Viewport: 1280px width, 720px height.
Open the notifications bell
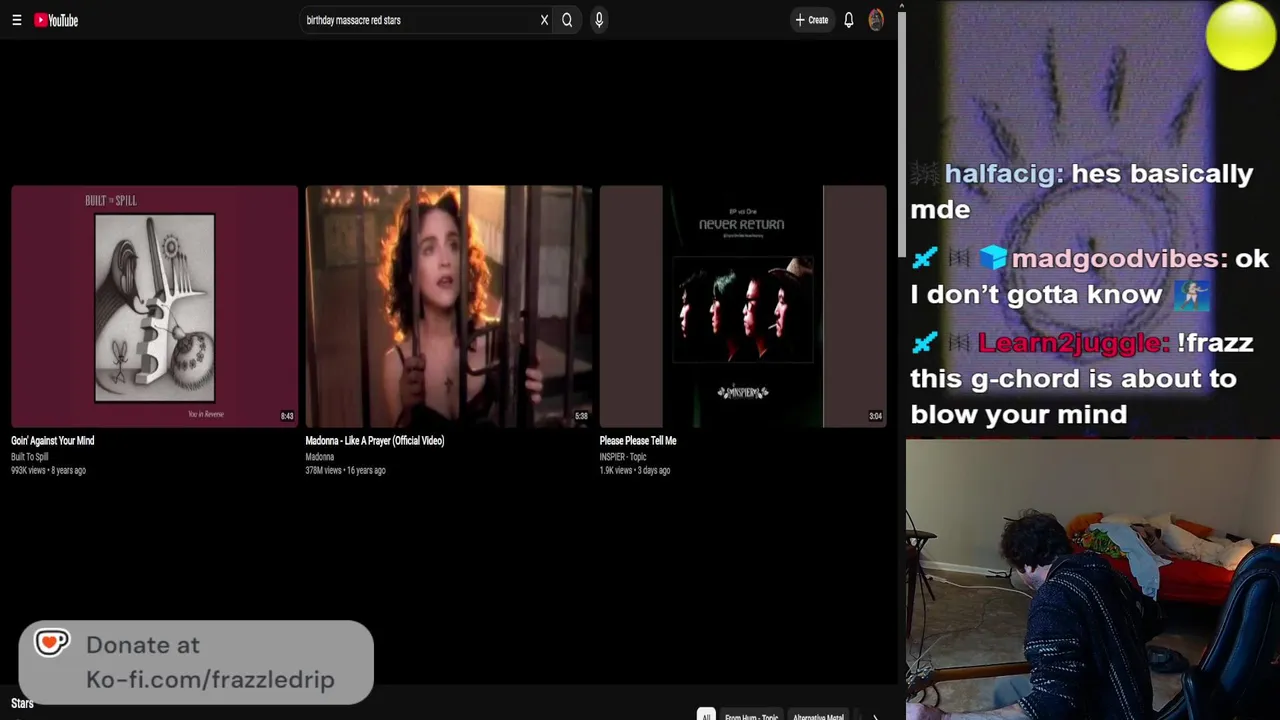[x=848, y=20]
